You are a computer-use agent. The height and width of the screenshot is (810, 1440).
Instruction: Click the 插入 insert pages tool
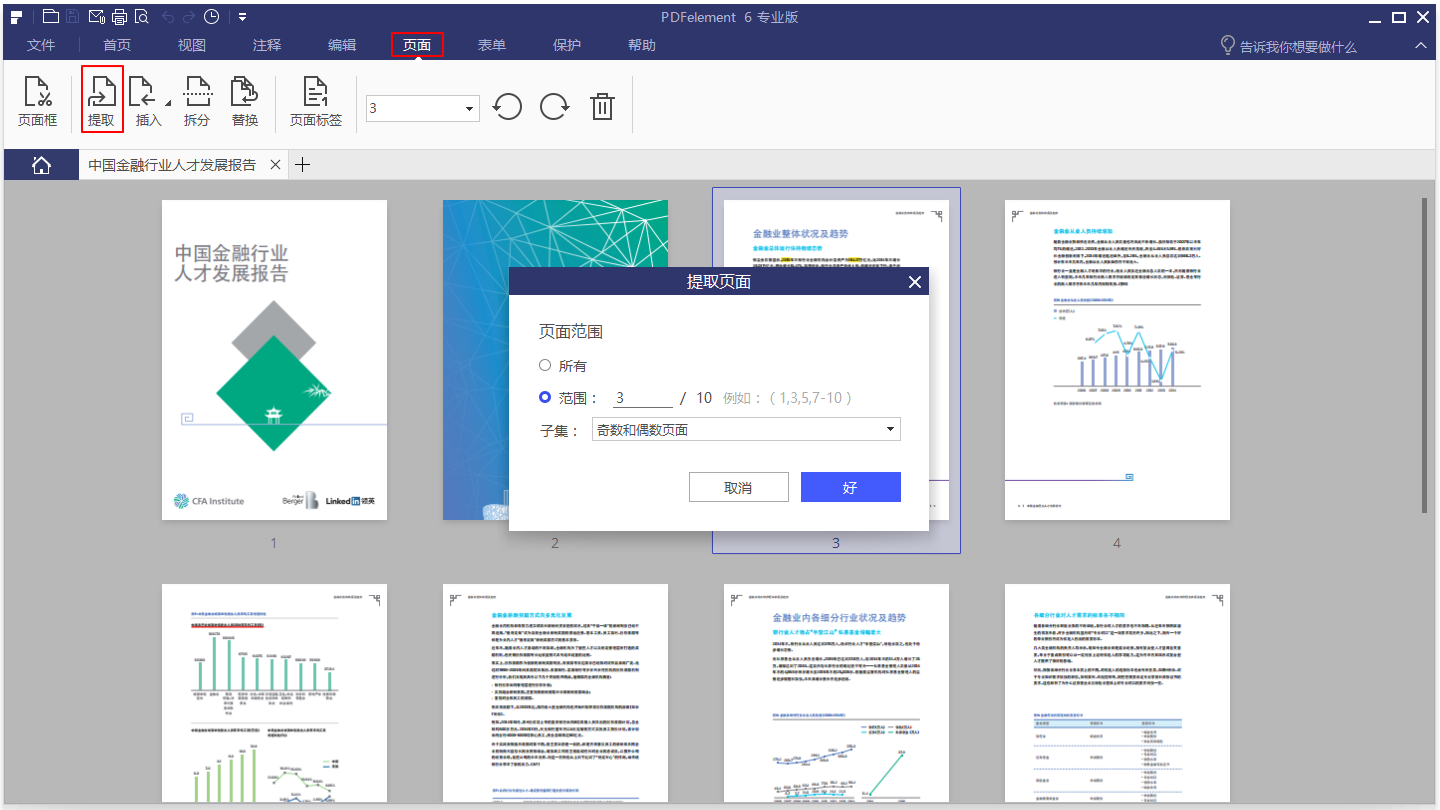pos(148,100)
